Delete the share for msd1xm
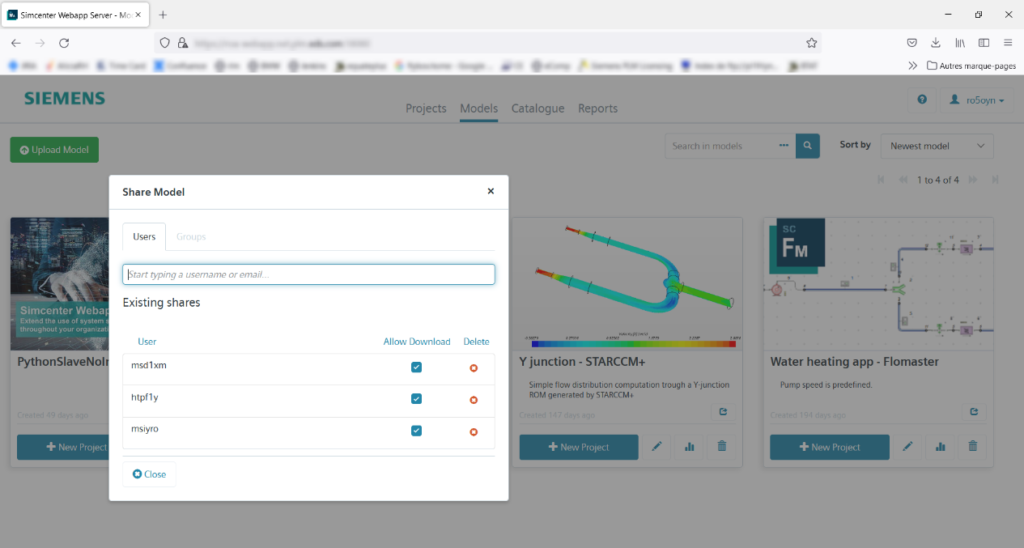 point(473,368)
